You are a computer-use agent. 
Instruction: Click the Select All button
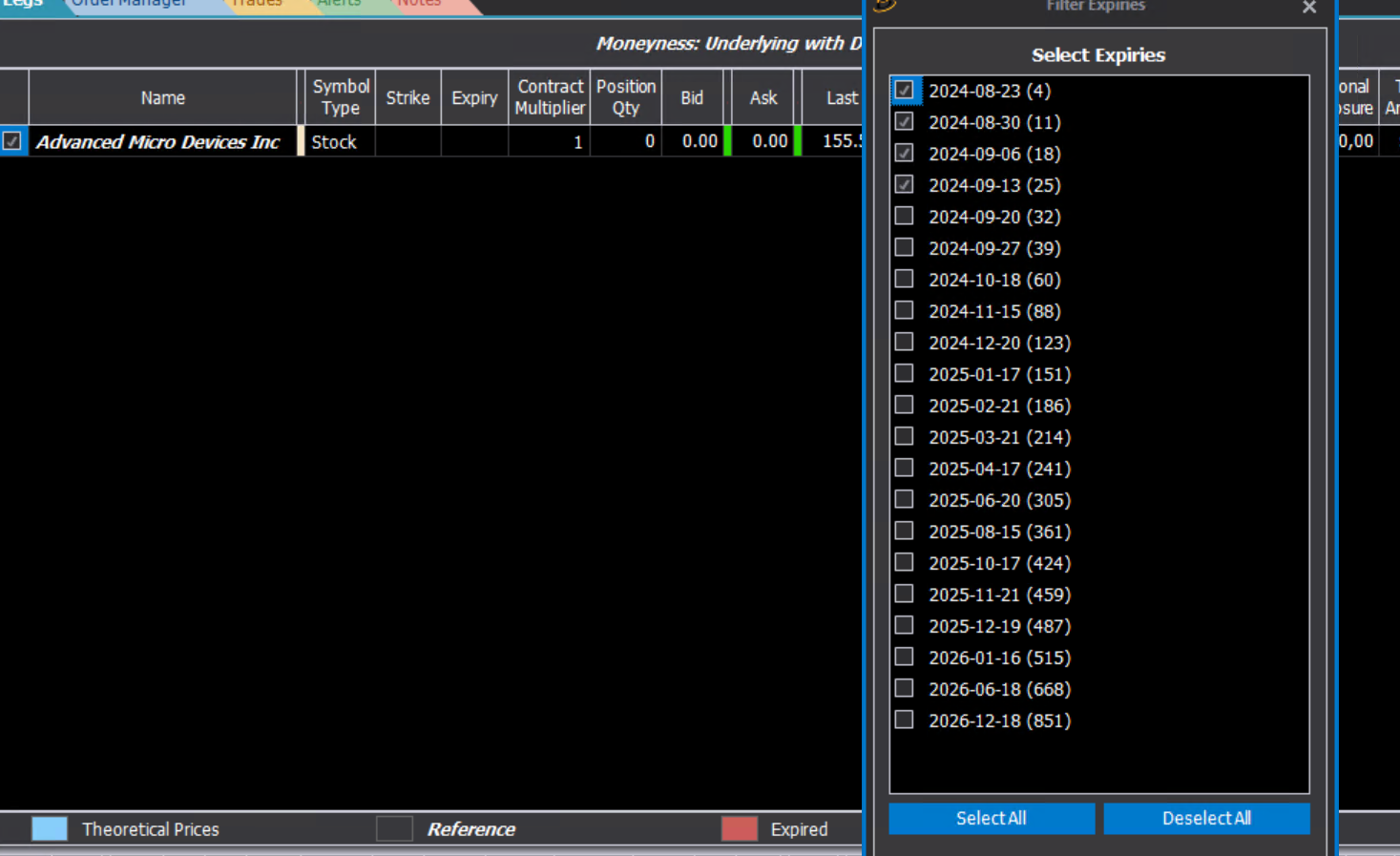992,819
